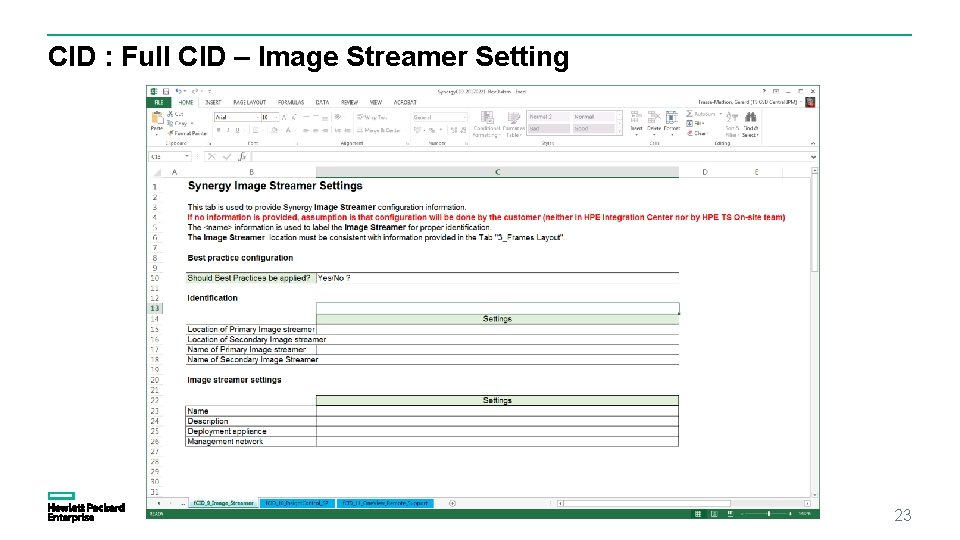Switch to Normal view icon in status bar

click(x=697, y=514)
